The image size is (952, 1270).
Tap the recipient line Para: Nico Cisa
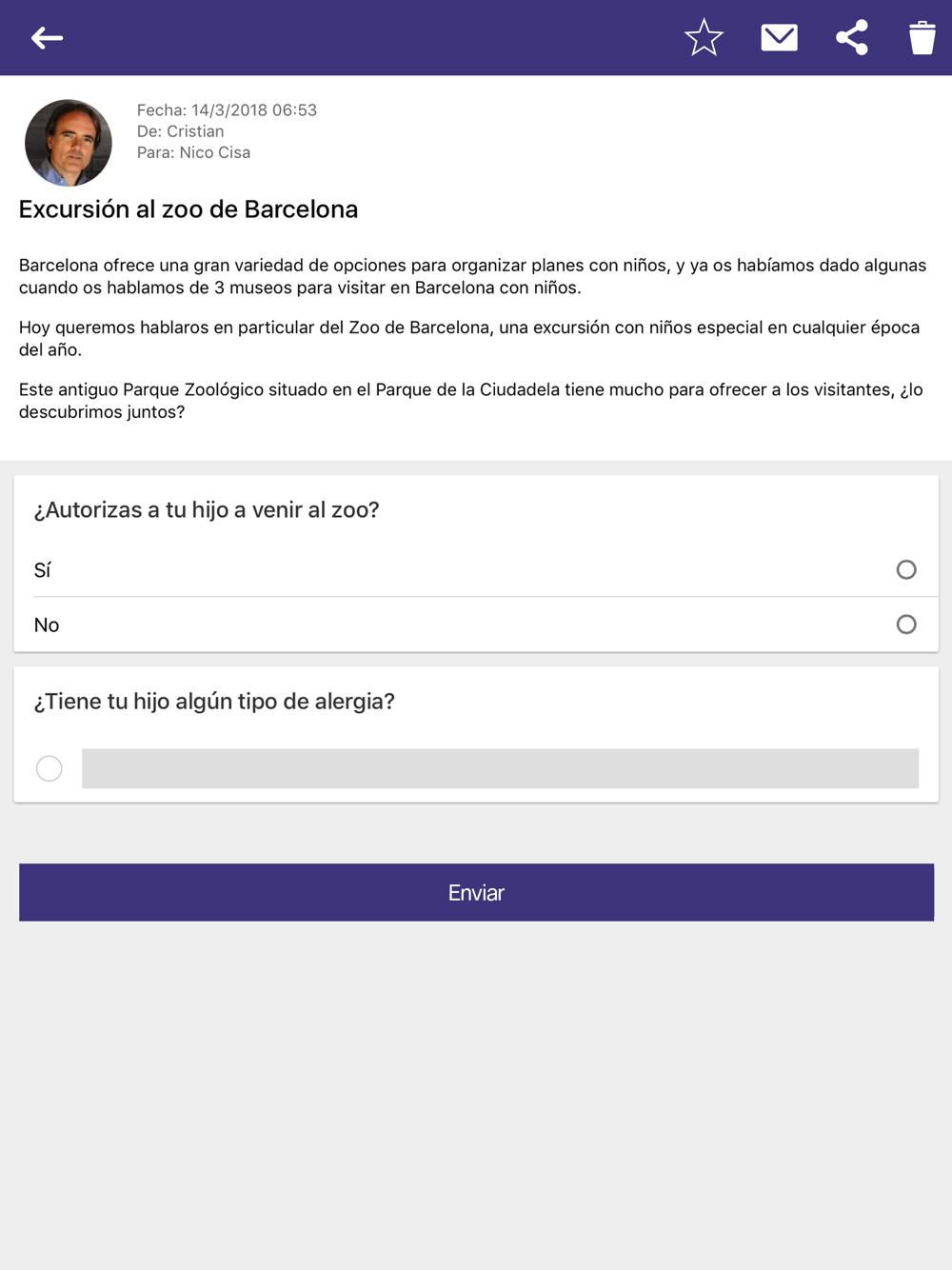[x=194, y=152]
